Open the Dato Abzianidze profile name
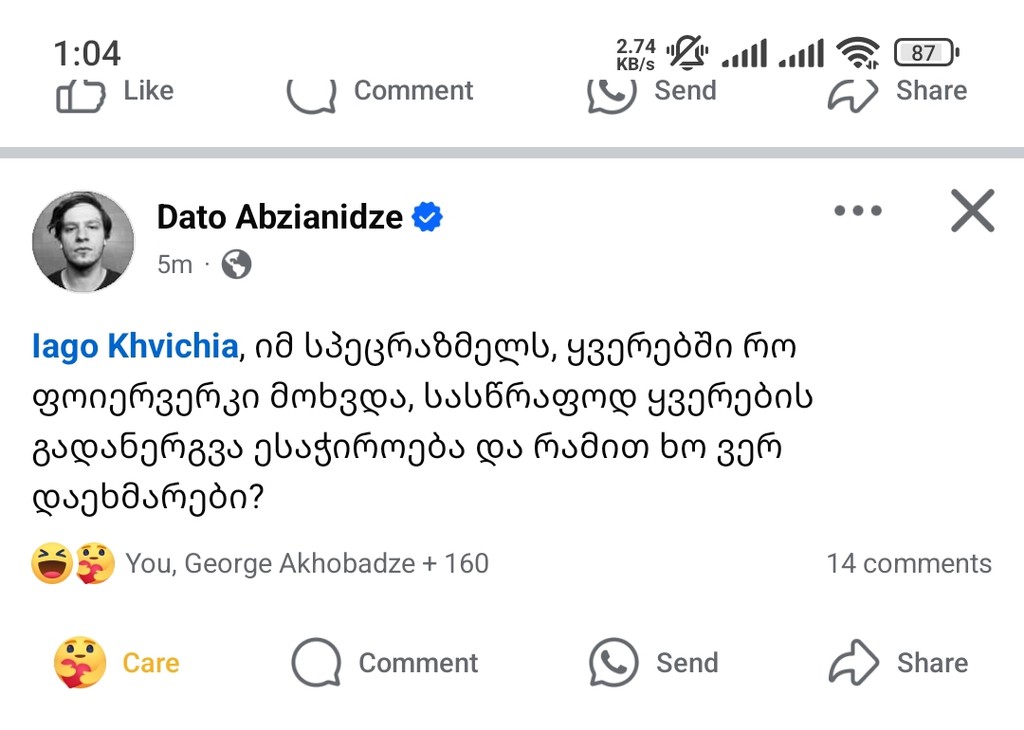 [x=279, y=217]
